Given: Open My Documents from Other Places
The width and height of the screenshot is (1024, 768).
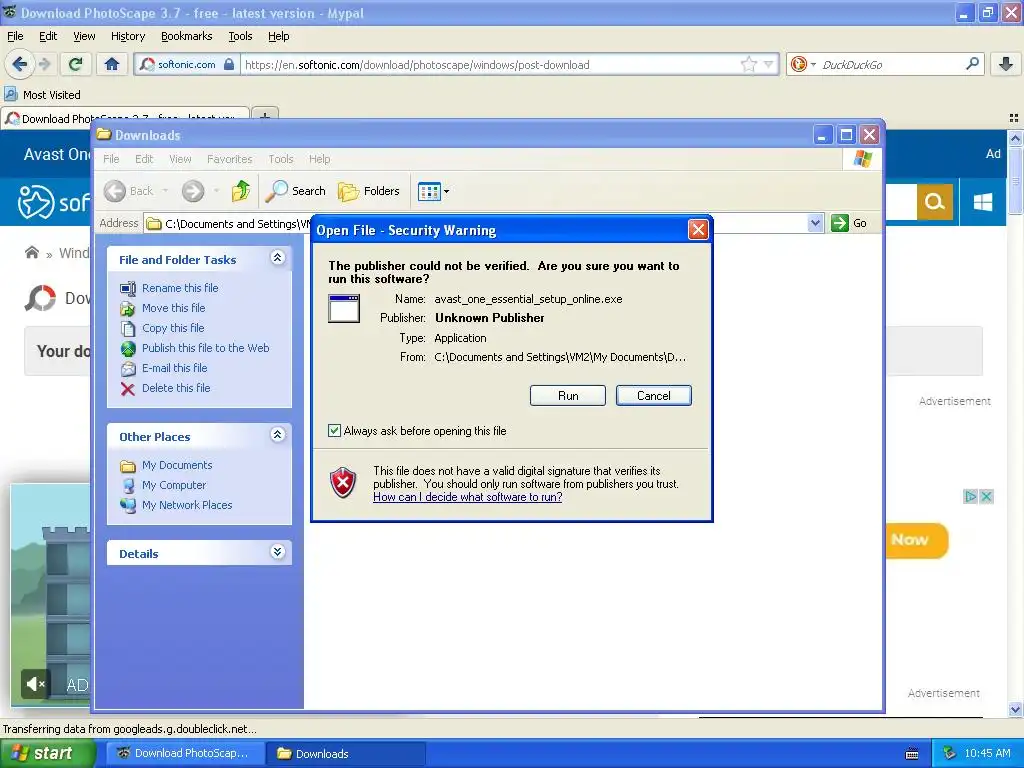Looking at the screenshot, I should click(x=177, y=465).
